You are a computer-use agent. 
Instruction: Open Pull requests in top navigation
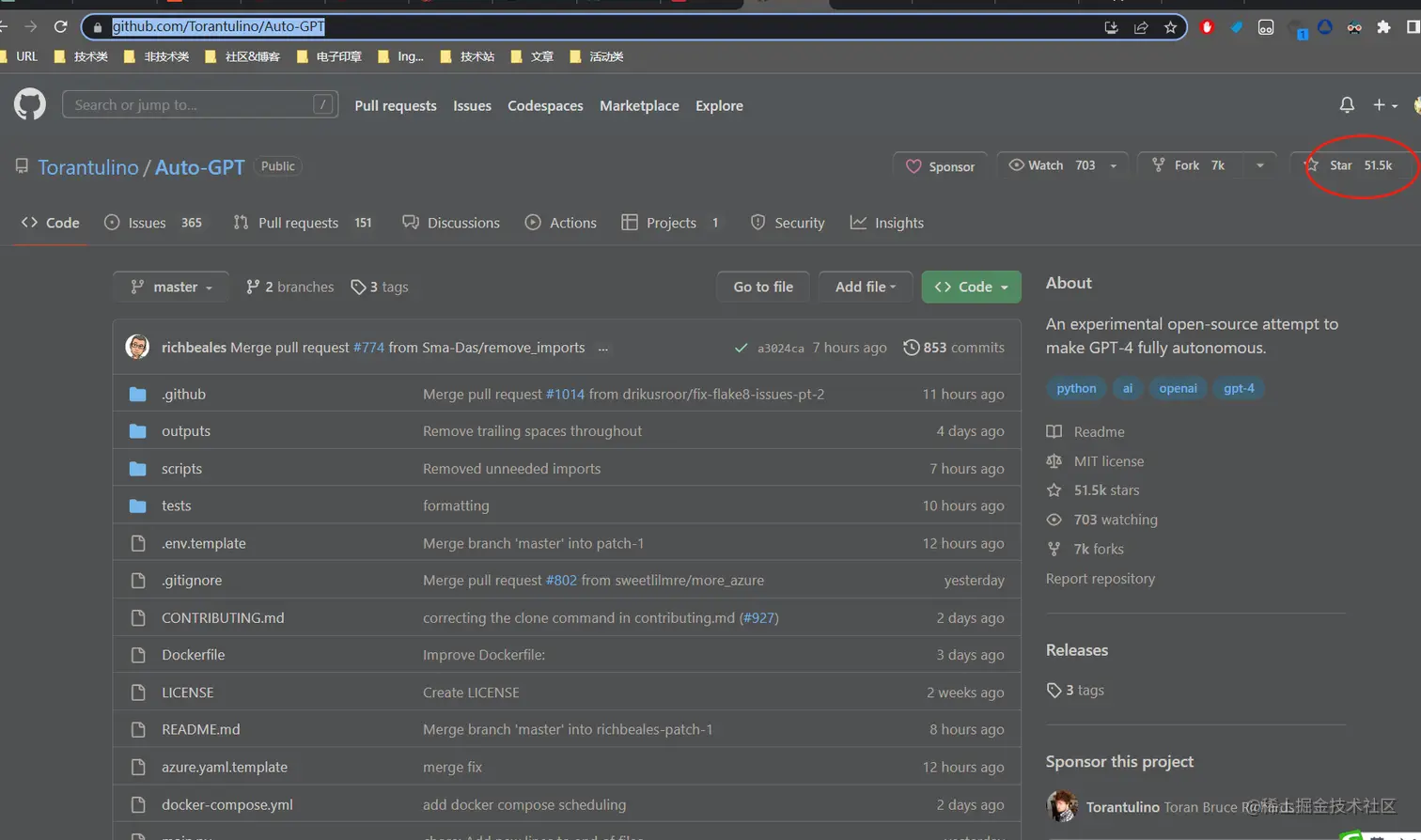(x=396, y=105)
